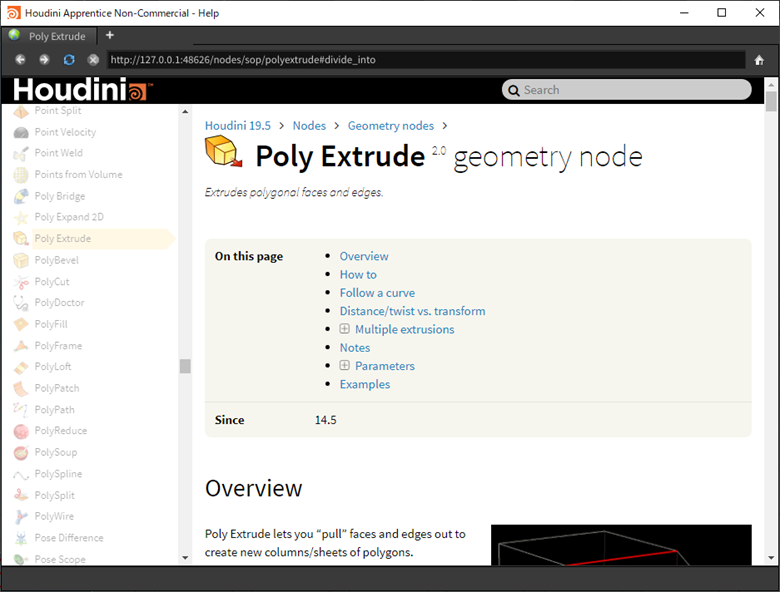The image size is (780, 592).
Task: Click the Poly Expand 2D icon
Action: point(21,217)
